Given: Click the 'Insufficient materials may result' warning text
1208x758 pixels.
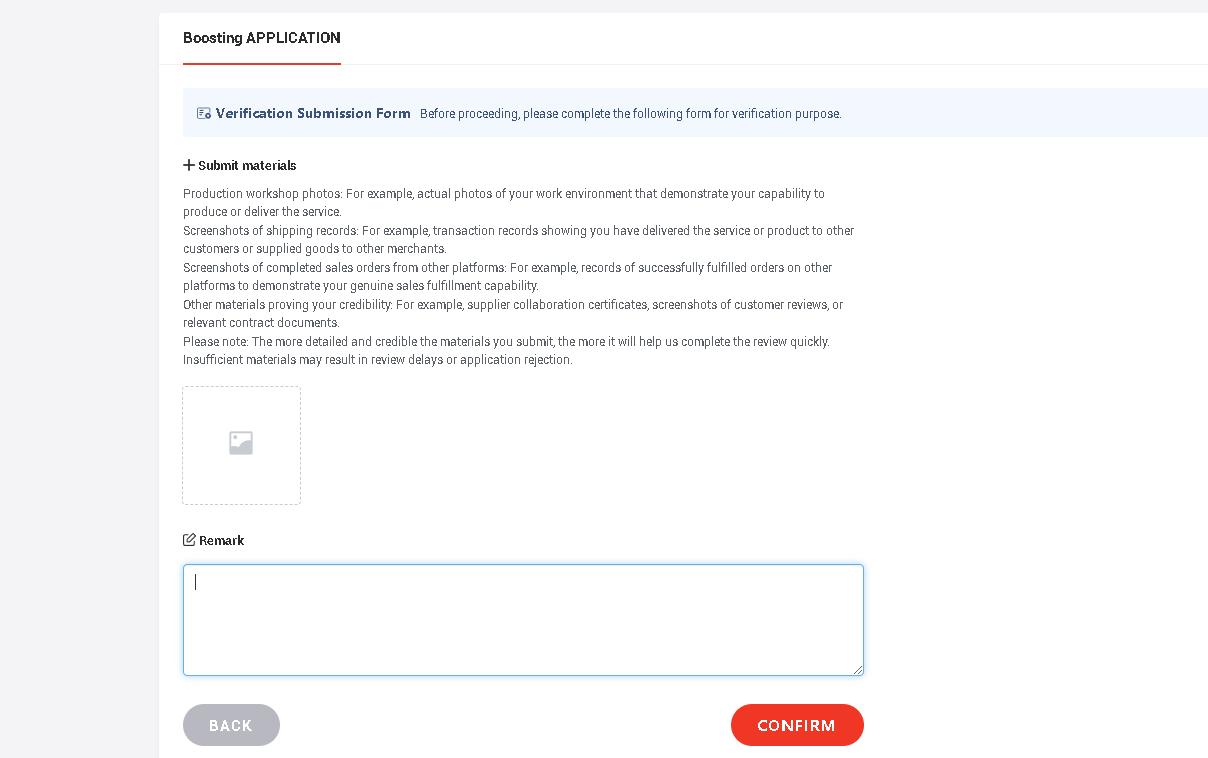Looking at the screenshot, I should (378, 360).
